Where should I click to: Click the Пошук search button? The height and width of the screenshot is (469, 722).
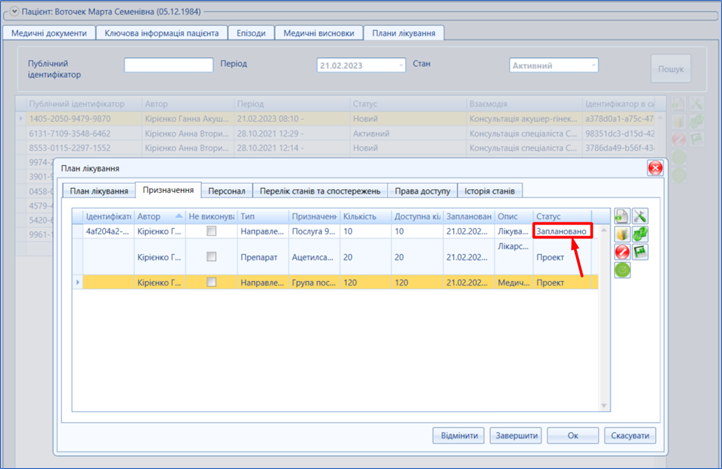(670, 69)
